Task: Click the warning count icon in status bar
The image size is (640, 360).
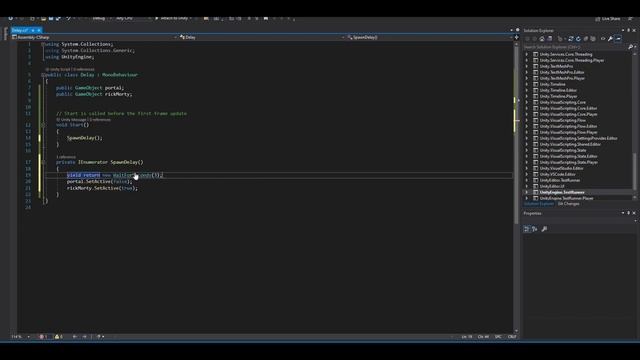Action: (x=58, y=337)
